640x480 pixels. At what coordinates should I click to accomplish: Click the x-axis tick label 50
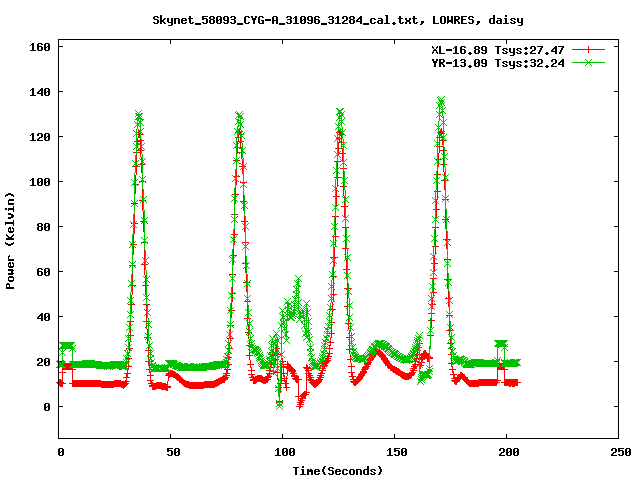click(173, 452)
